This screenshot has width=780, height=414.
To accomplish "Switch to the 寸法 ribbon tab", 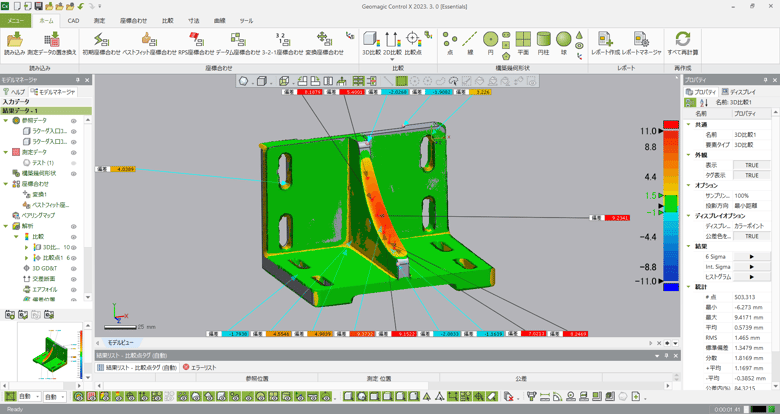I will point(194,20).
